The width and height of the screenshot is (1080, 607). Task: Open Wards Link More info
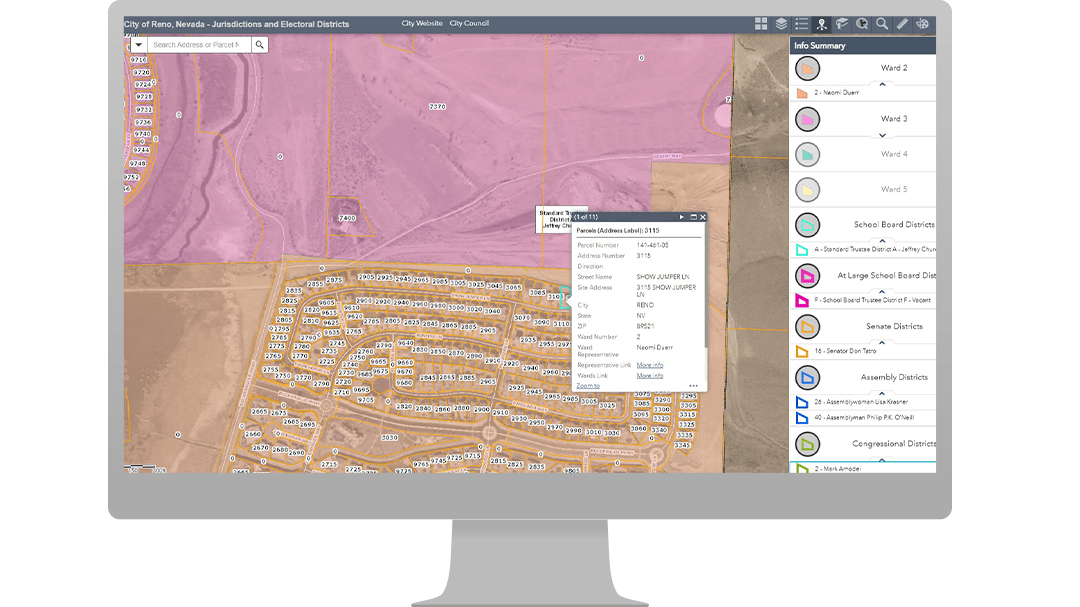coord(650,375)
